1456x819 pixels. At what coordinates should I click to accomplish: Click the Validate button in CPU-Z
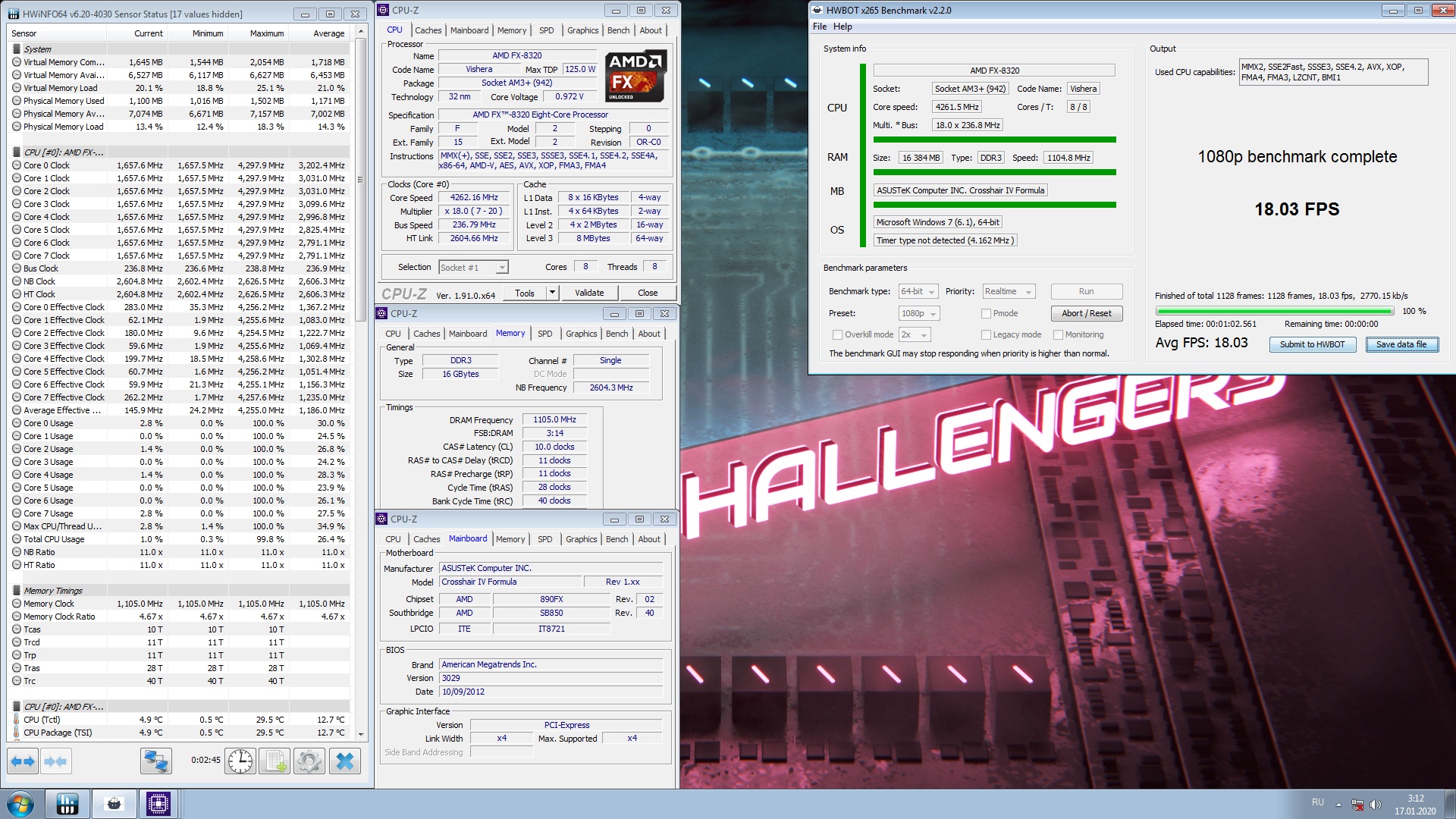tap(589, 293)
